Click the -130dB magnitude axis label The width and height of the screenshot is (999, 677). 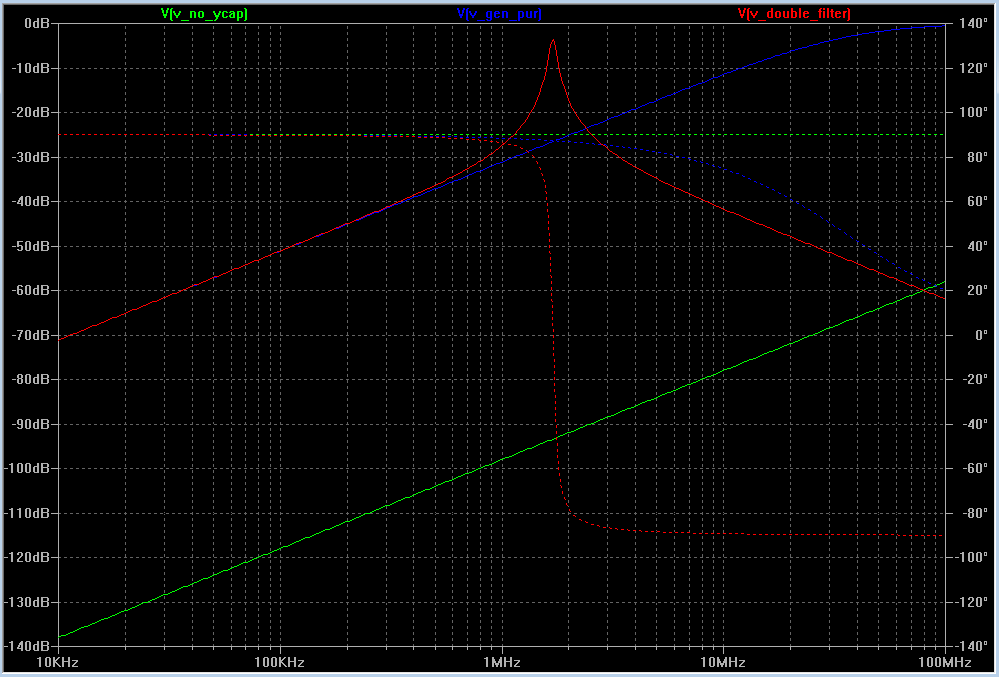(28, 602)
